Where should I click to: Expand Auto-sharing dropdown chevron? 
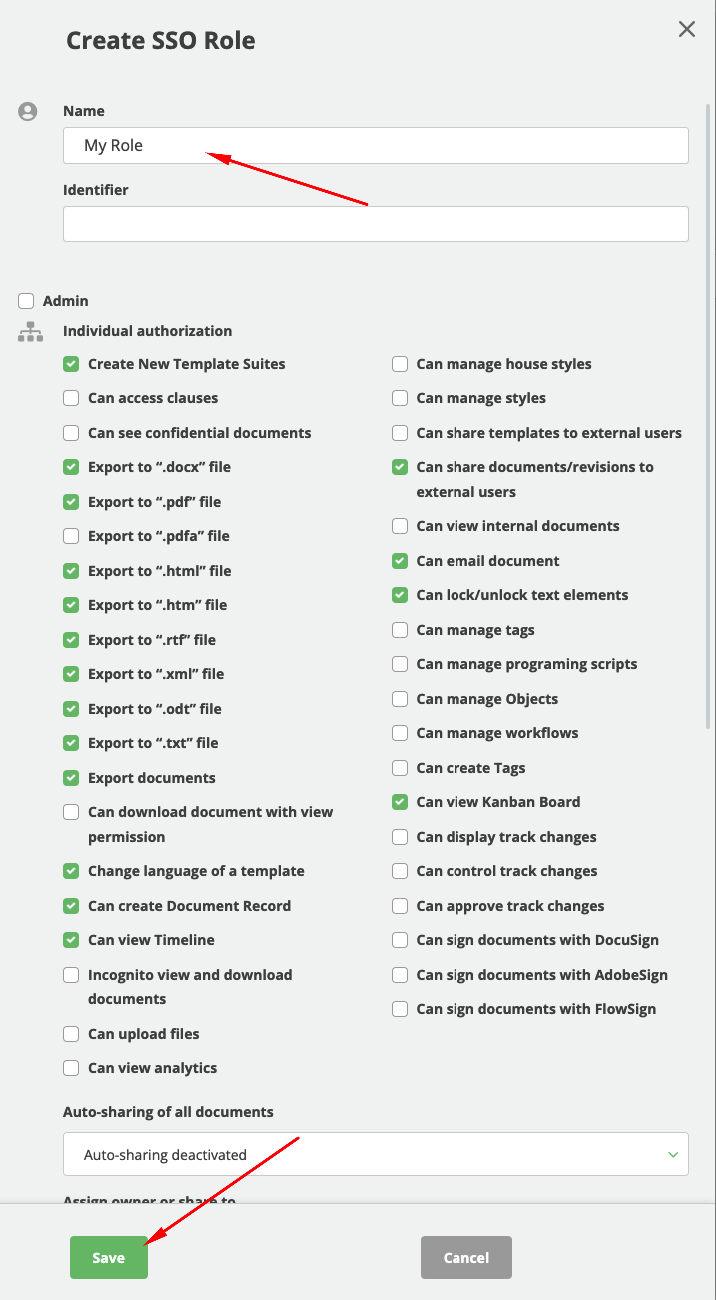673,1154
